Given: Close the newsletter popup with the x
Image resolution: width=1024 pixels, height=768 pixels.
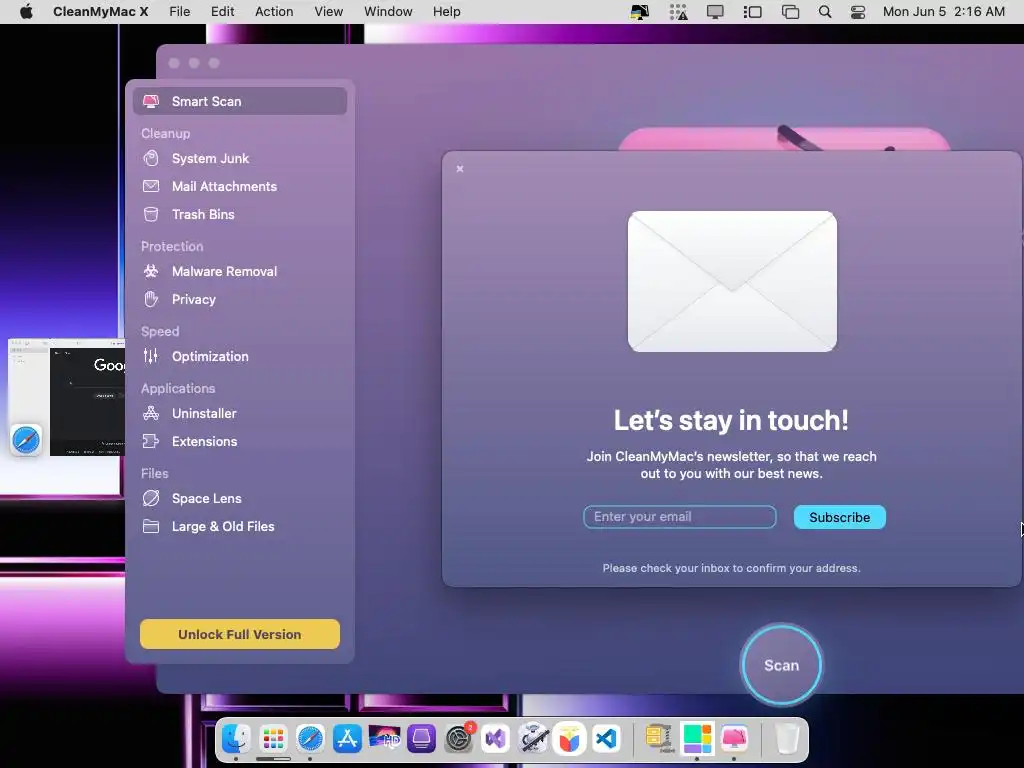Looking at the screenshot, I should [x=460, y=168].
